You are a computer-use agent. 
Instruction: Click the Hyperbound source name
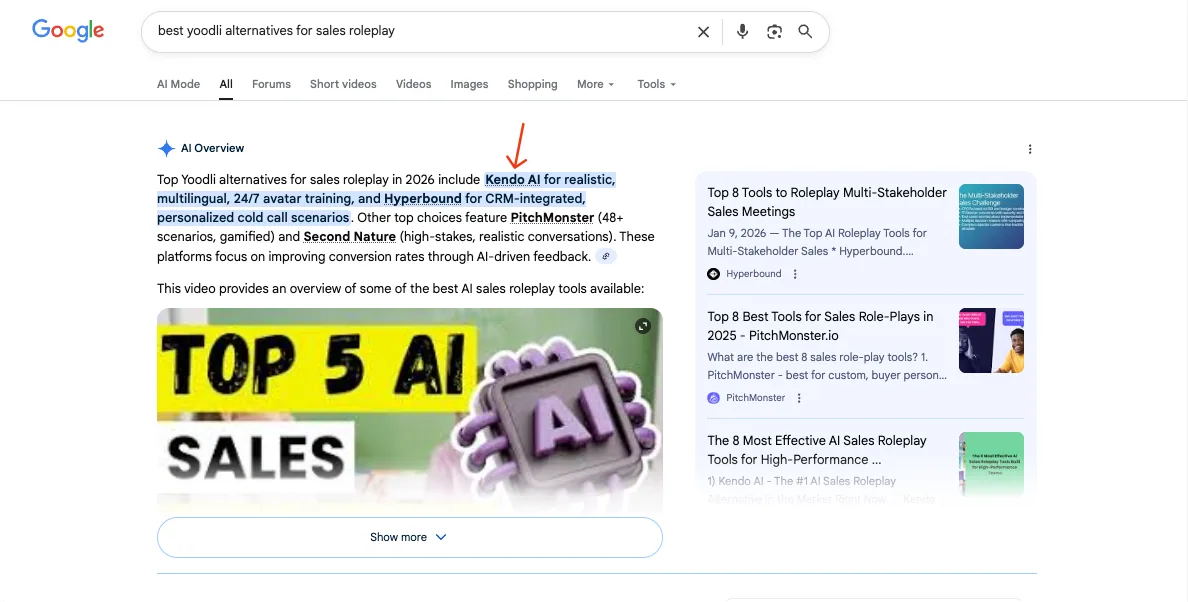(753, 274)
